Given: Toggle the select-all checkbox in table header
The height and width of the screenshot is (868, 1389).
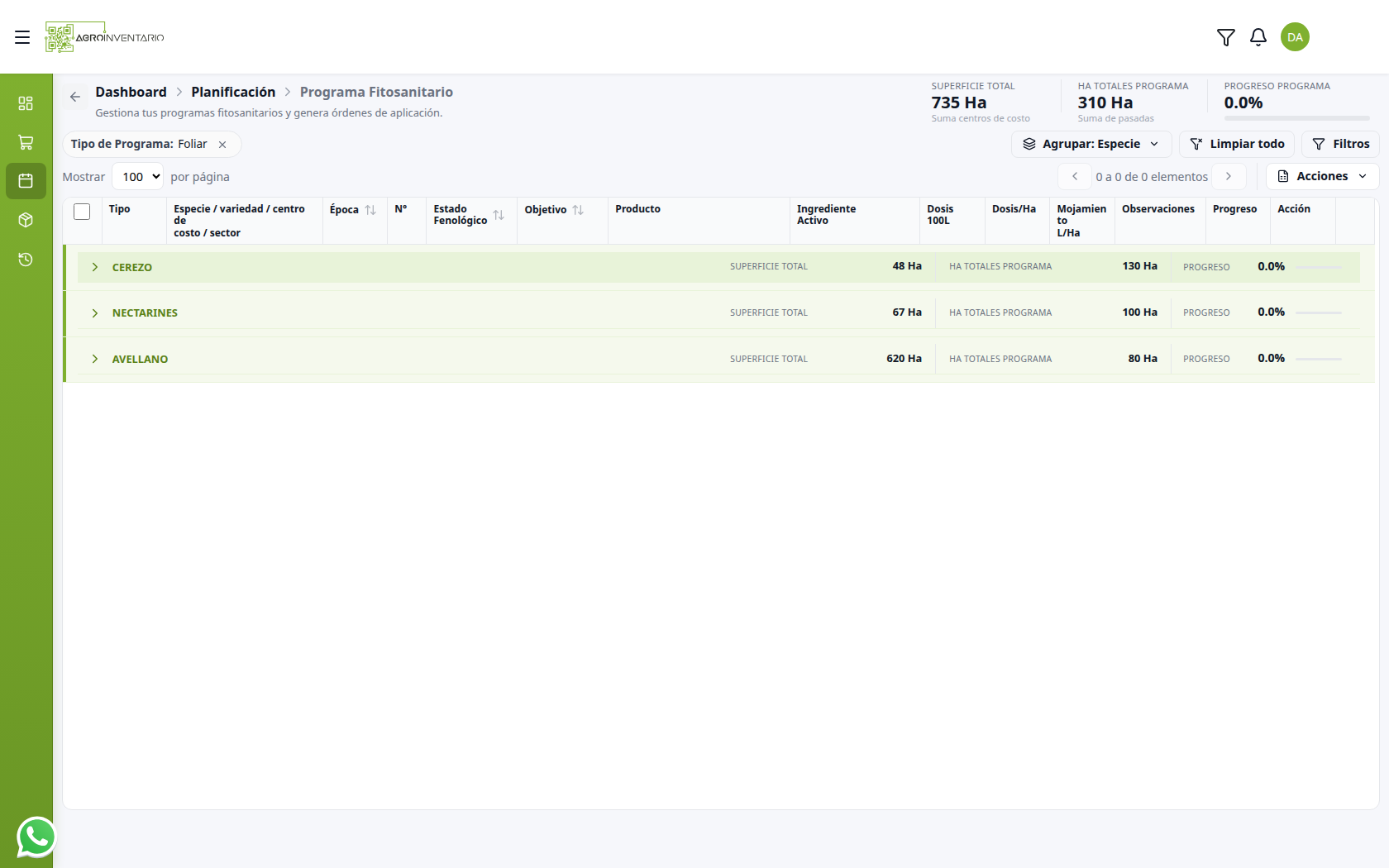Looking at the screenshot, I should pyautogui.click(x=82, y=212).
